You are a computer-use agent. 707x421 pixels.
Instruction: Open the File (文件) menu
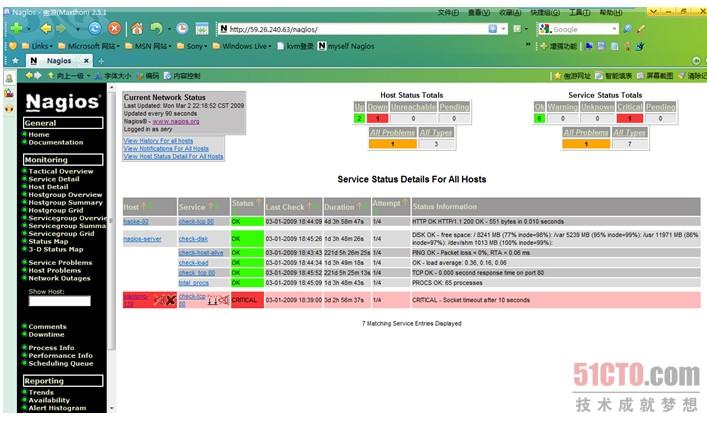[448, 12]
